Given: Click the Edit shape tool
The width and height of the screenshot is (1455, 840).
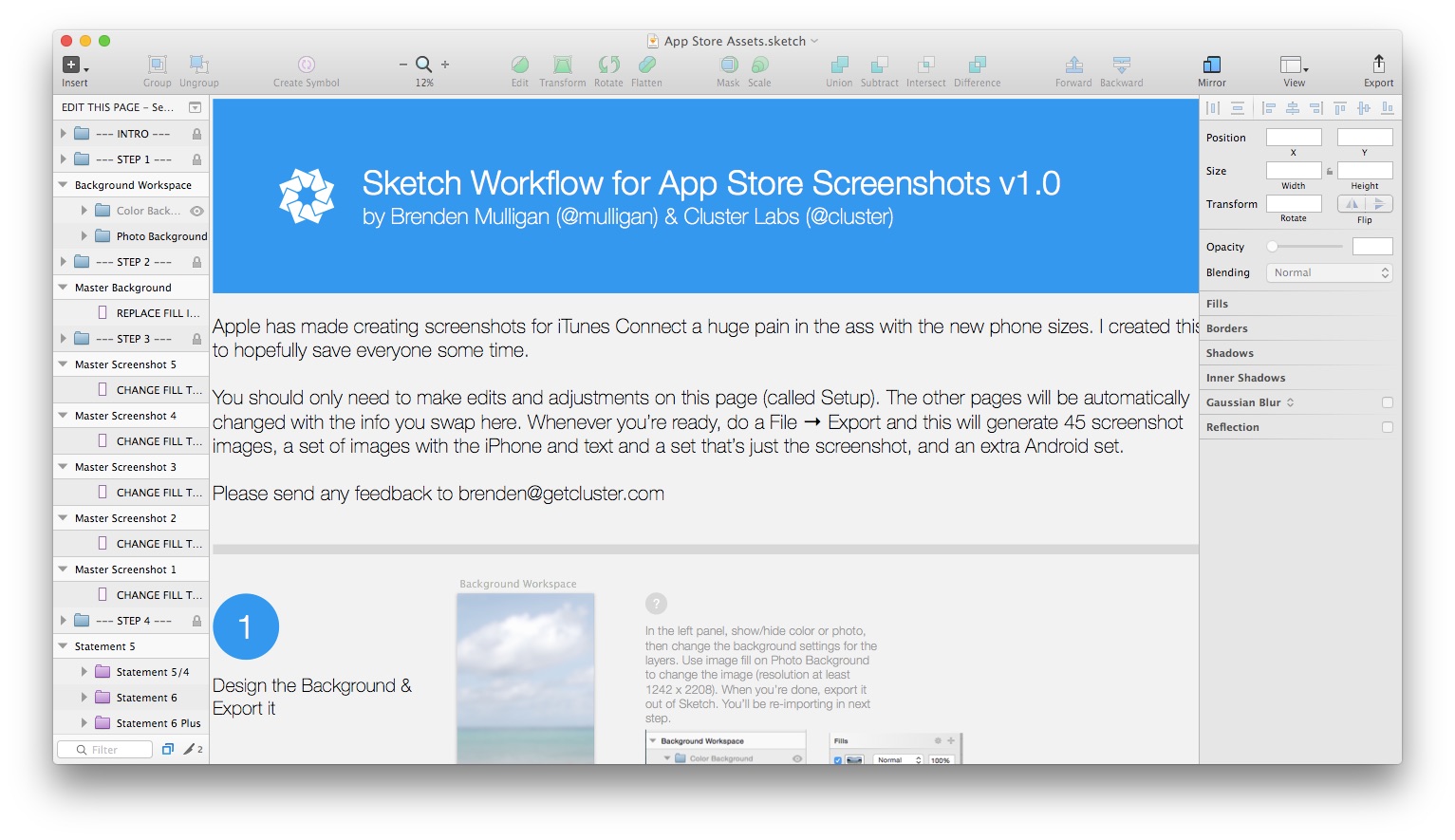Looking at the screenshot, I should (x=520, y=65).
